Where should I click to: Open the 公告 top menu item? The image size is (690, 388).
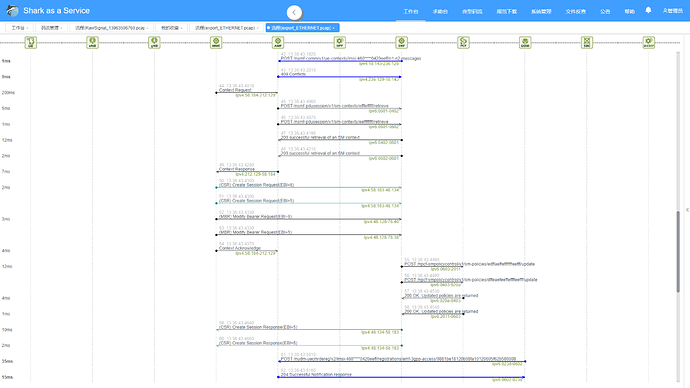(605, 11)
